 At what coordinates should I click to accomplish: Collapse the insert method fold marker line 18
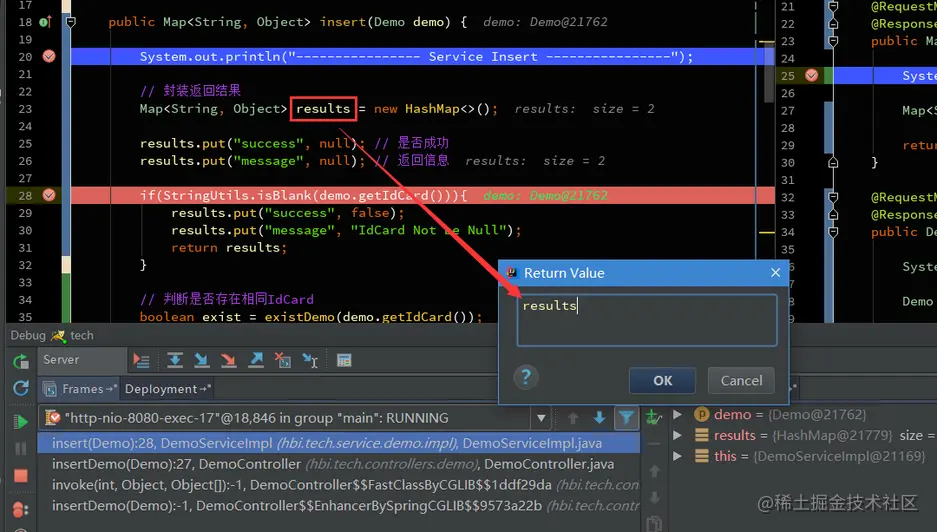pyautogui.click(x=71, y=22)
